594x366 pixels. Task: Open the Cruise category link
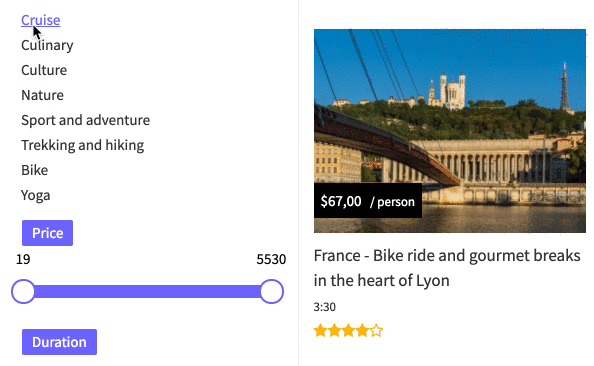41,20
